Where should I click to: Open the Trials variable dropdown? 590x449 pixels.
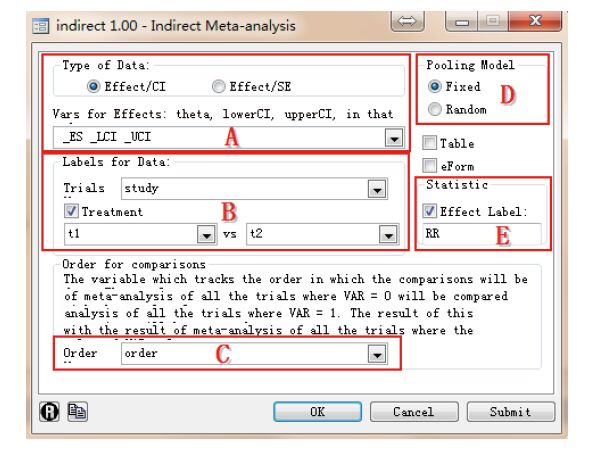click(377, 189)
